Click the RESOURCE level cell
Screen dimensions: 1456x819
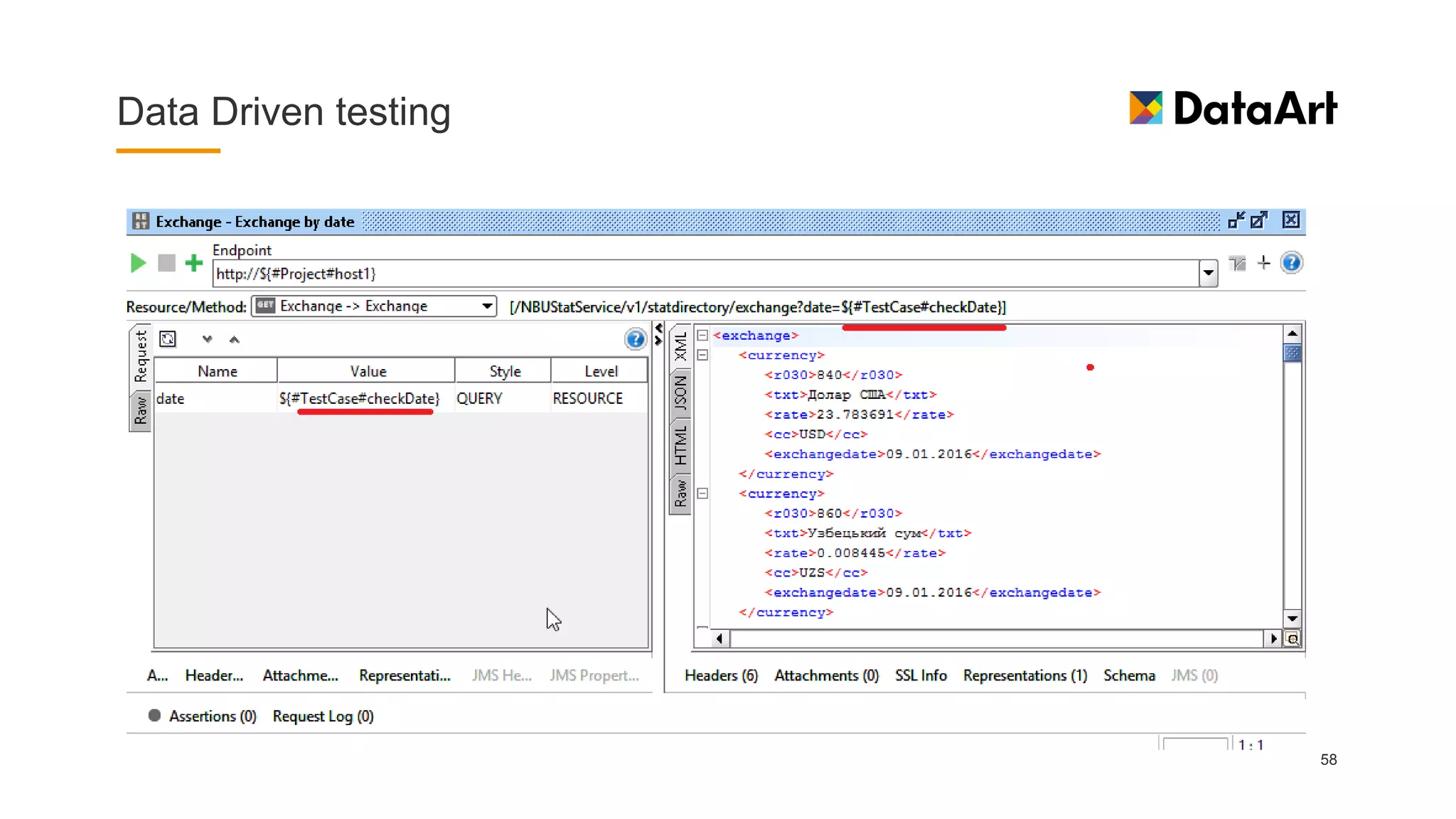tap(599, 399)
